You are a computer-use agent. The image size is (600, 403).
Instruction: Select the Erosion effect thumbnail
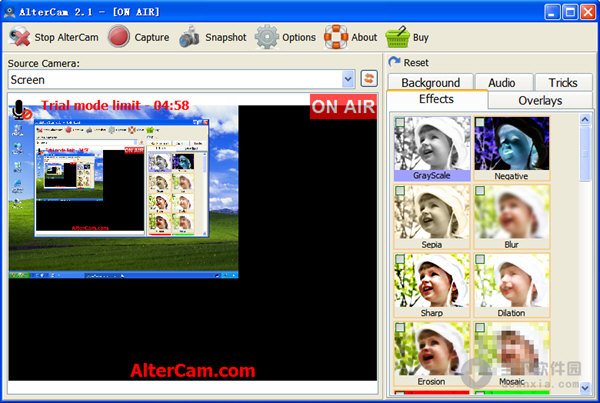(x=432, y=354)
